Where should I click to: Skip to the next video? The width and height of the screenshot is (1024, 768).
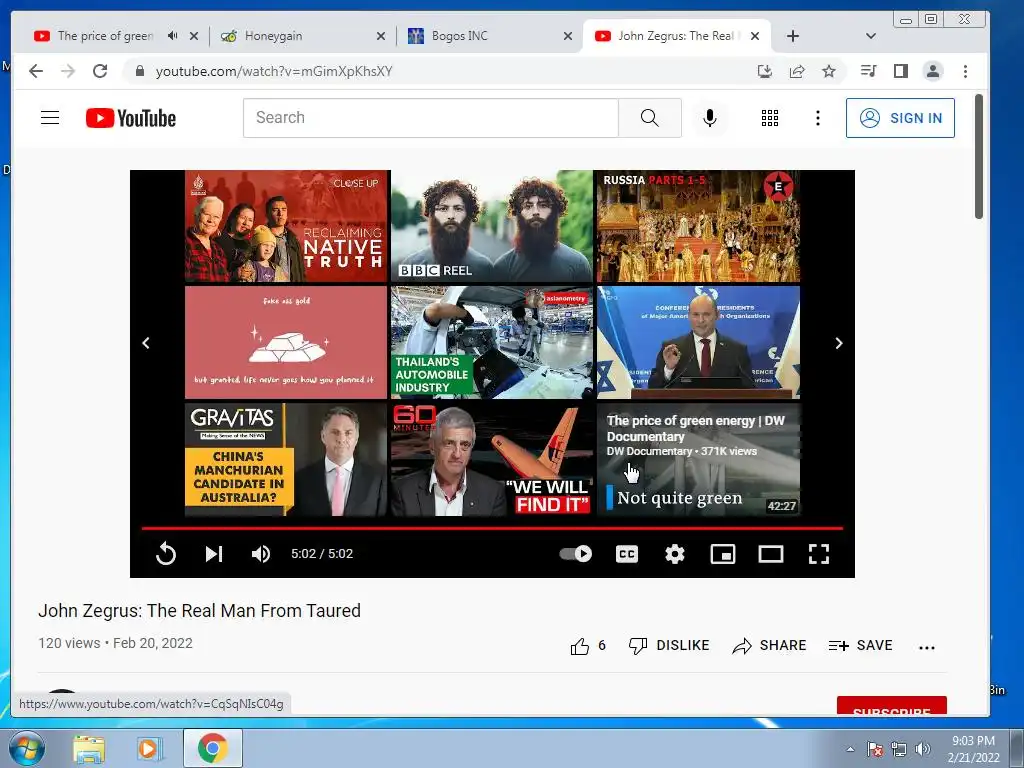[214, 554]
